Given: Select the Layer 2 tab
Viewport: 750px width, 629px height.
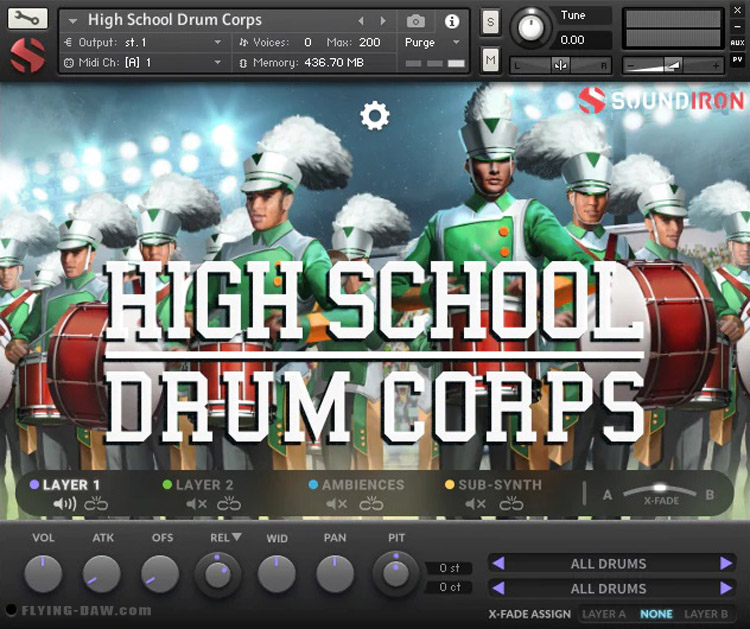Looking at the screenshot, I should point(205,485).
